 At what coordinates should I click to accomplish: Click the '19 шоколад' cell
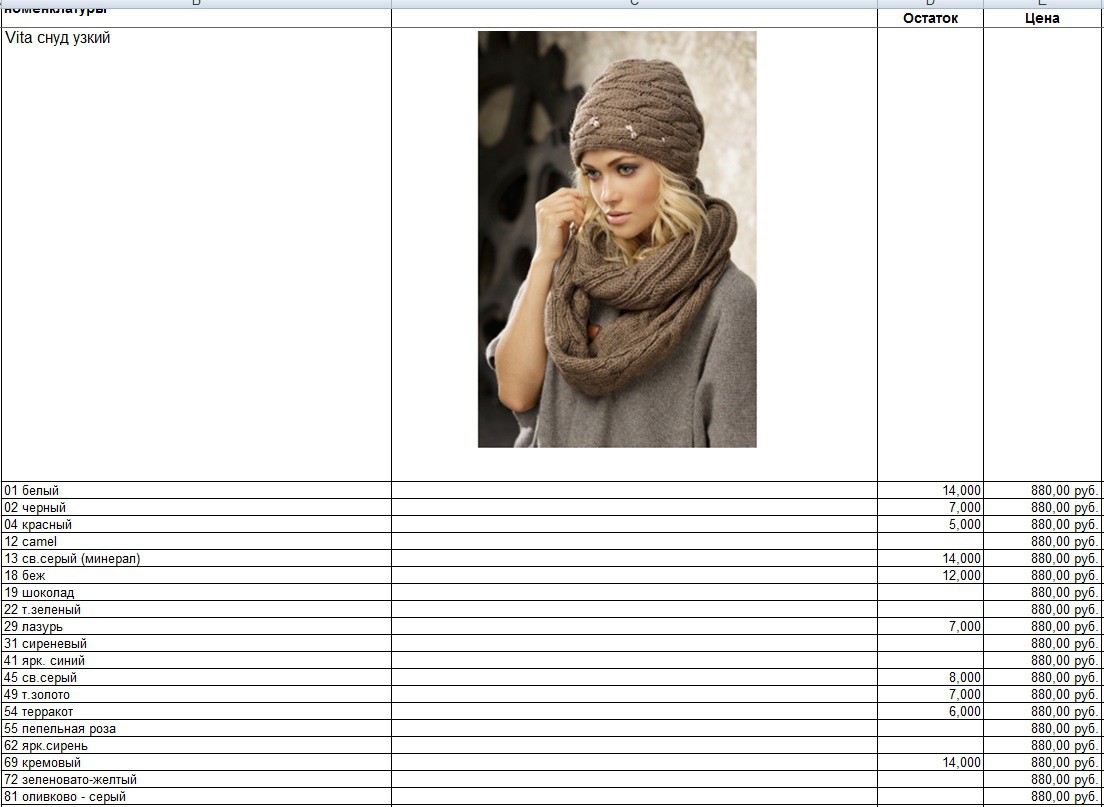[196, 592]
